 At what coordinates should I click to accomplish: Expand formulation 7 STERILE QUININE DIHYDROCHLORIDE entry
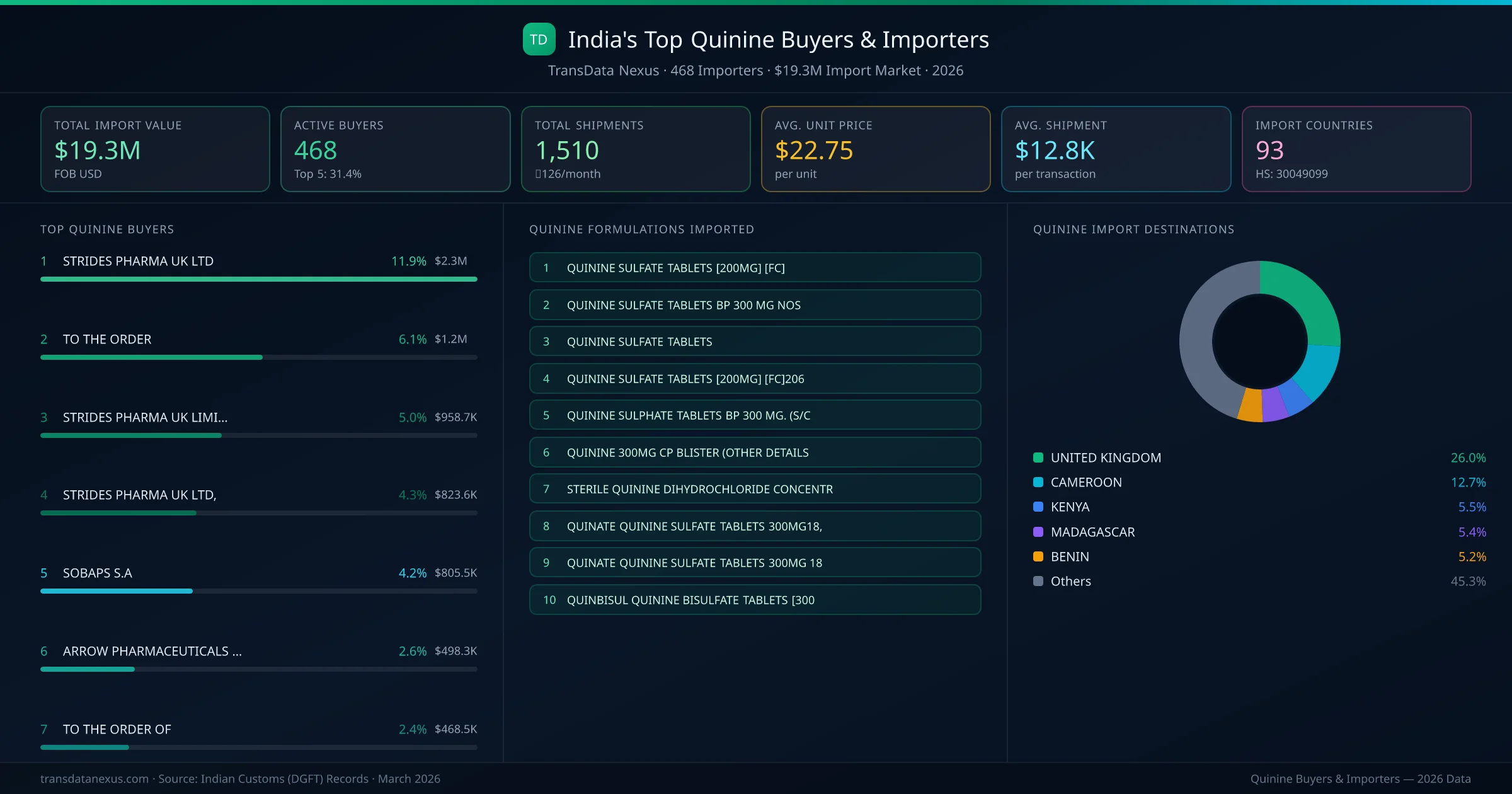click(755, 488)
